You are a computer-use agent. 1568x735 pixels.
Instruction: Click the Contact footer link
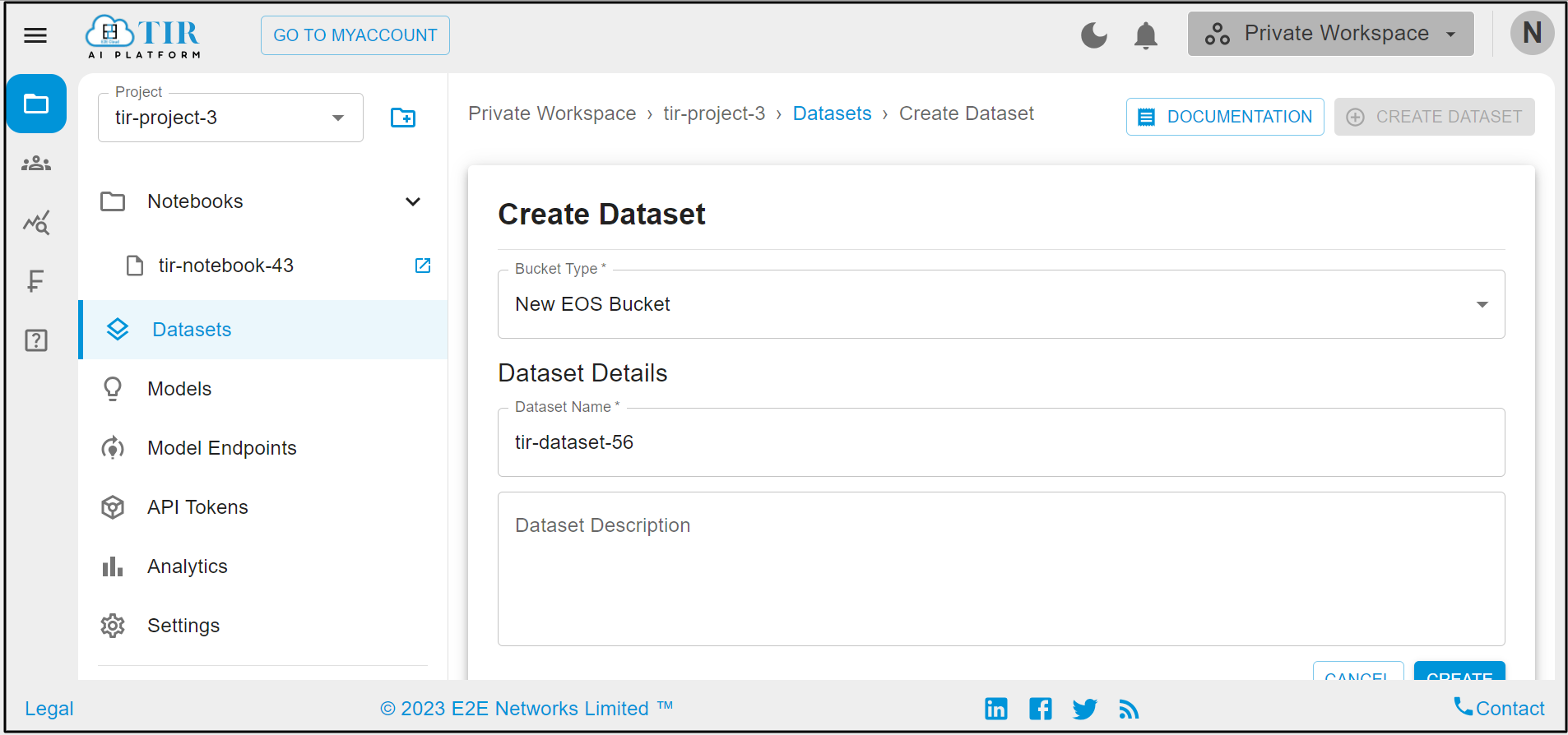pos(1499,708)
